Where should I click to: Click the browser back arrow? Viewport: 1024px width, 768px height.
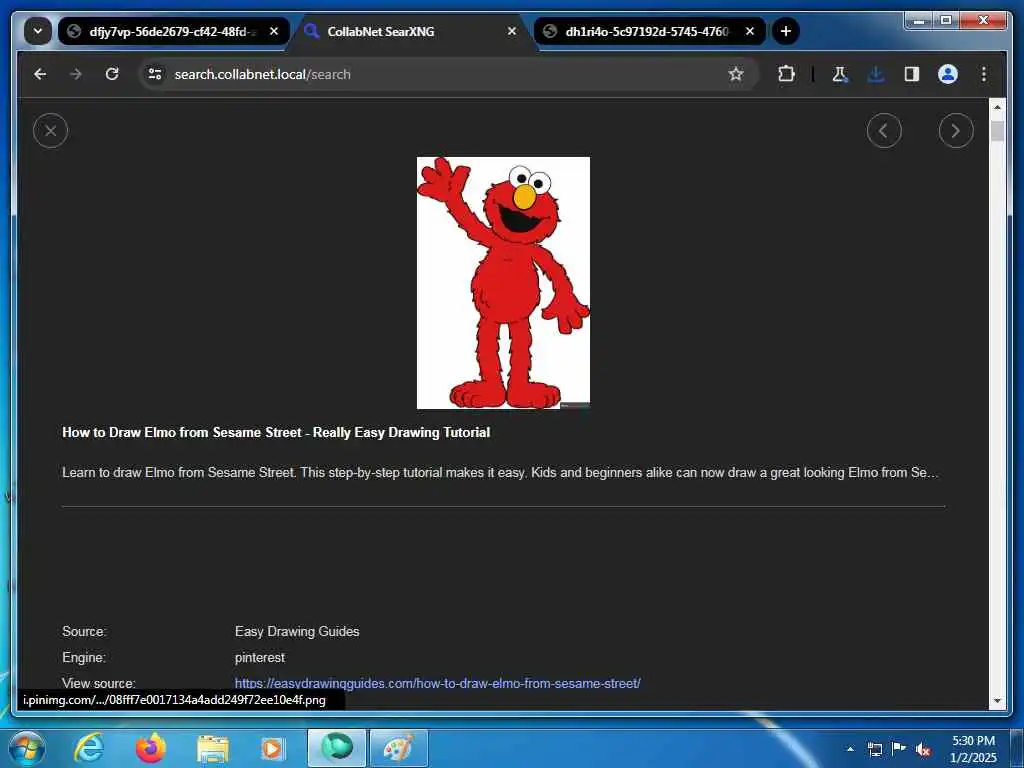(40, 74)
